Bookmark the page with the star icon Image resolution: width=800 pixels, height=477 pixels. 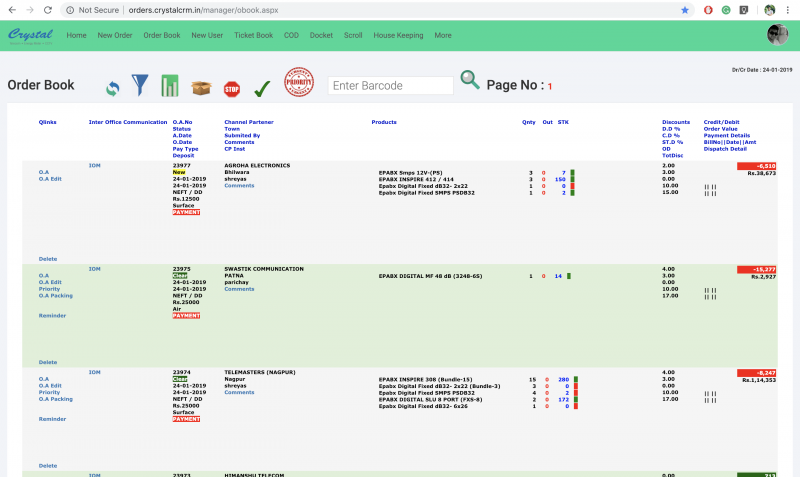click(x=685, y=10)
